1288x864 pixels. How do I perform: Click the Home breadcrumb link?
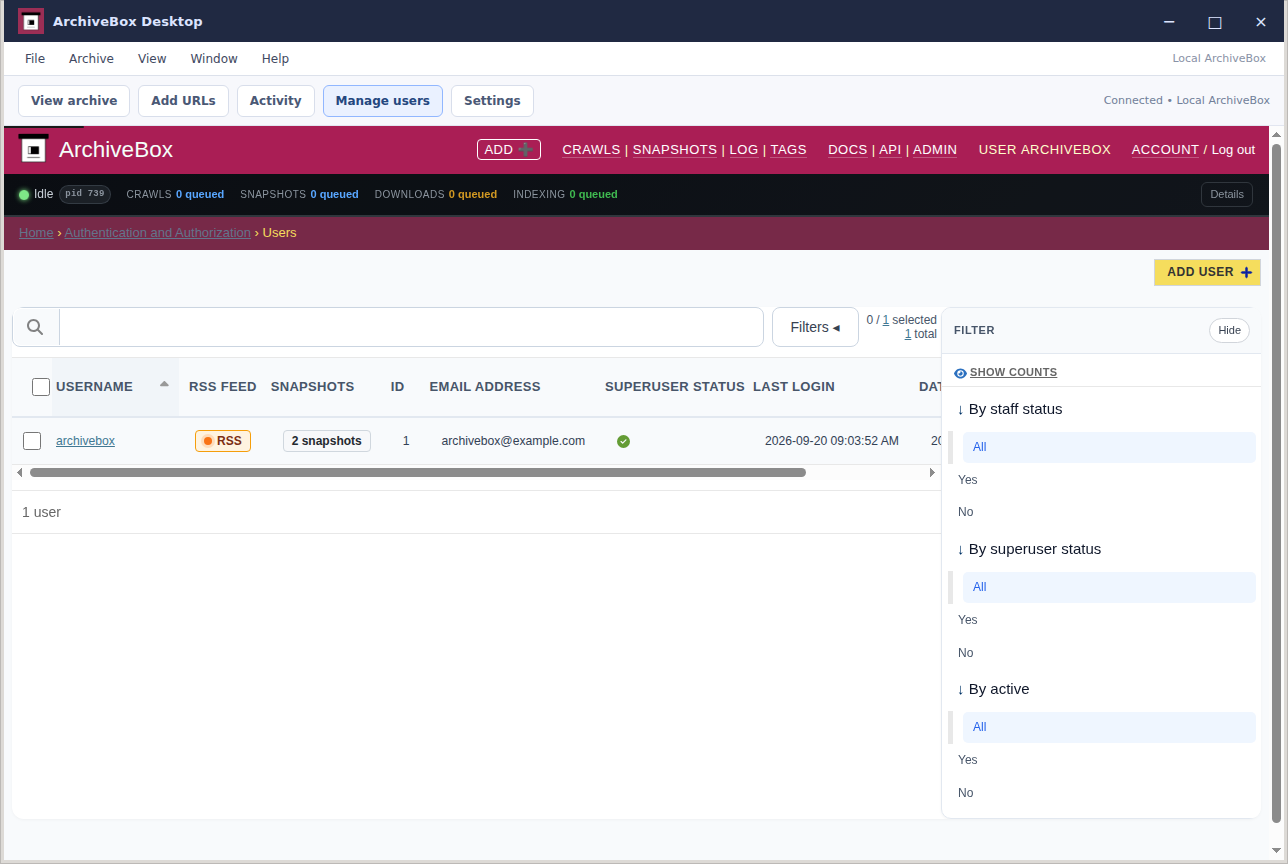(36, 233)
